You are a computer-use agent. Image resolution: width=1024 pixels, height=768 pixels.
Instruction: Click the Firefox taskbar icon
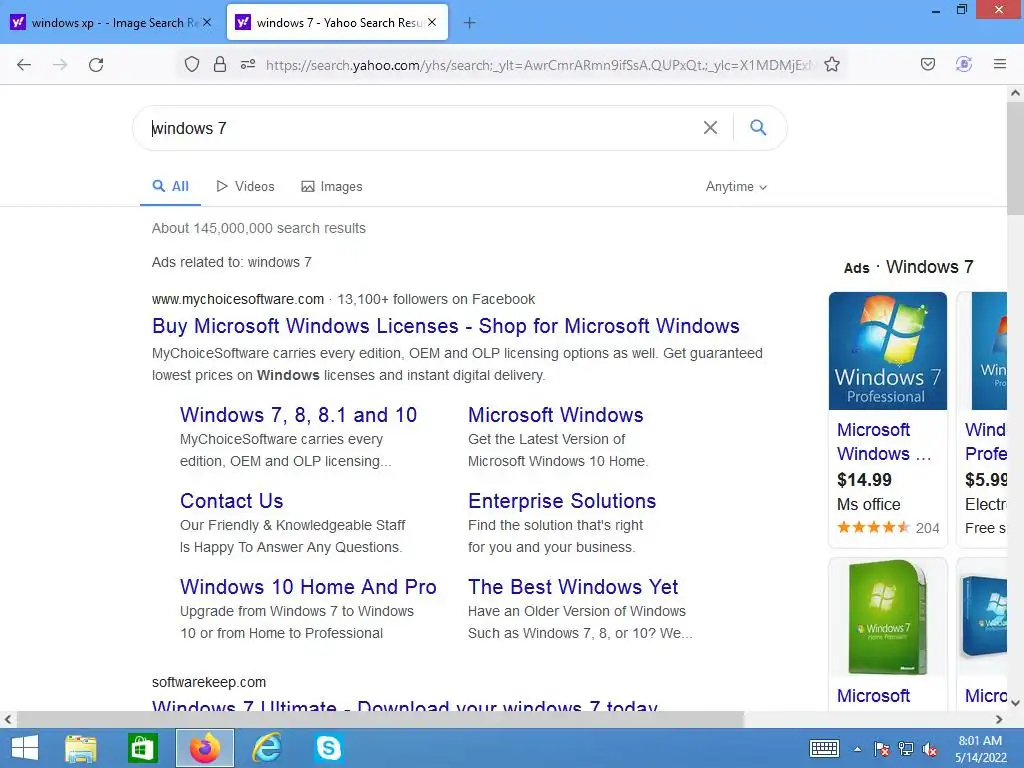(204, 748)
